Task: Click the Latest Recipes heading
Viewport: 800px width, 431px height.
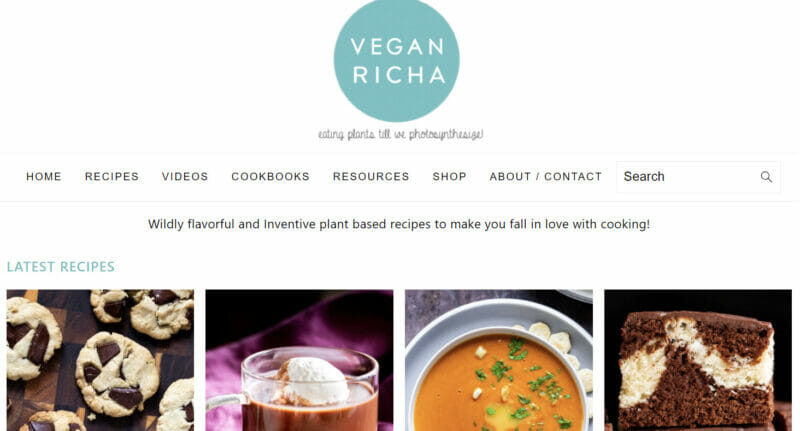Action: [61, 267]
